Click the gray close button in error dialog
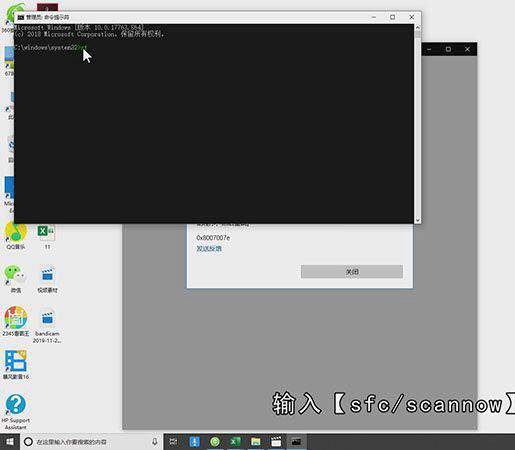This screenshot has height=450, width=515. tap(352, 272)
